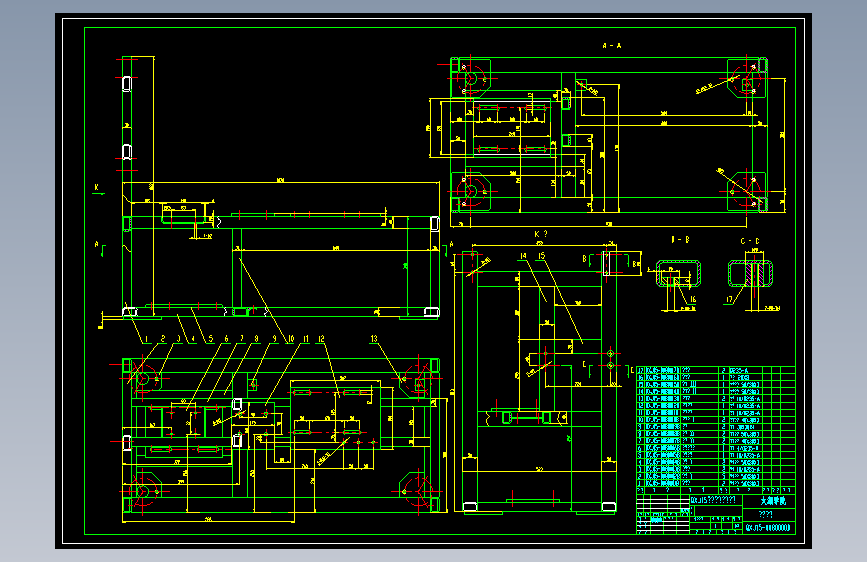Select the B - B section label
Image resolution: width=867 pixels, height=562 pixels.
click(x=680, y=240)
